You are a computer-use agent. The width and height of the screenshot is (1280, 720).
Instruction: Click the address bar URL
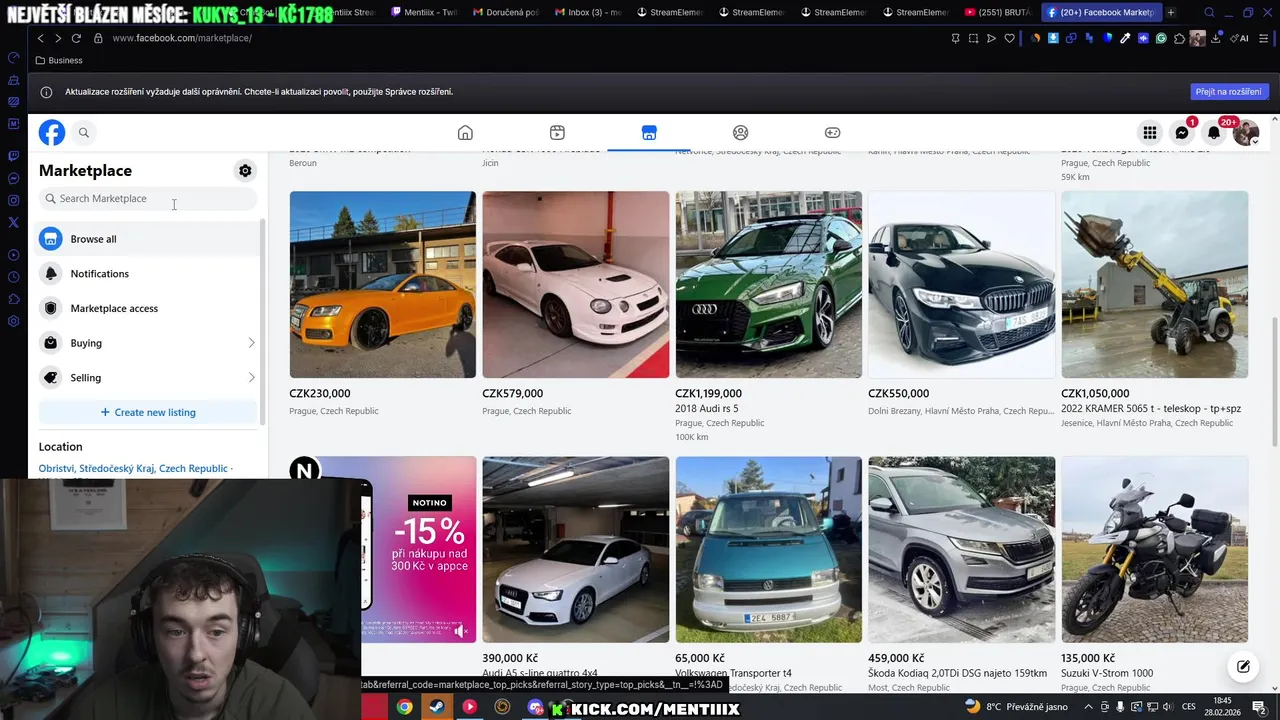pos(182,38)
